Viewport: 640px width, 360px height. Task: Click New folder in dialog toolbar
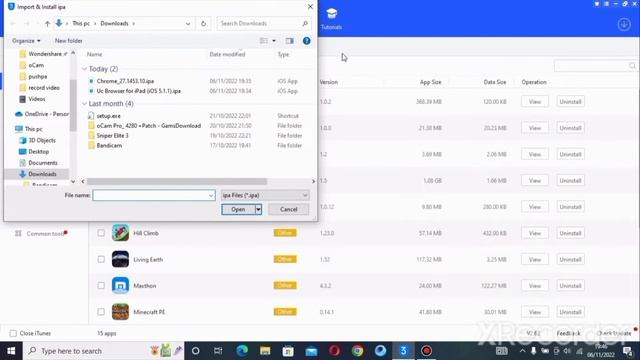pos(69,41)
